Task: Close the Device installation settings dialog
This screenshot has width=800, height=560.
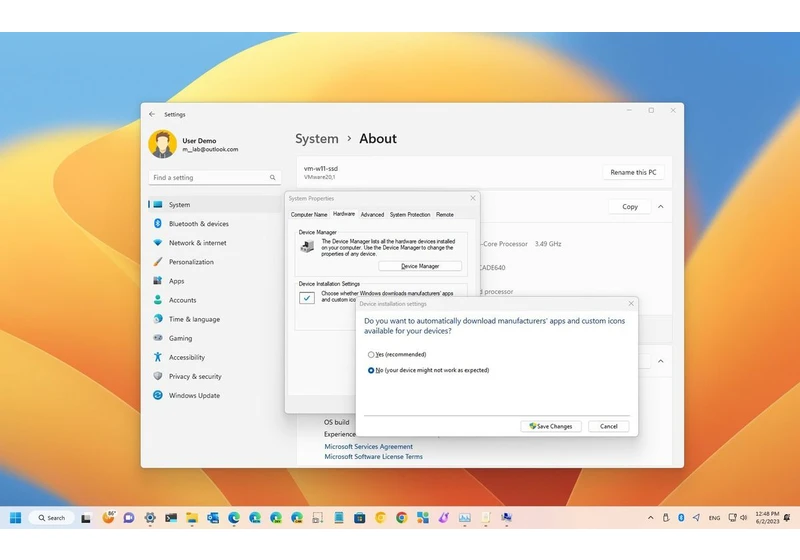Action: [x=631, y=303]
